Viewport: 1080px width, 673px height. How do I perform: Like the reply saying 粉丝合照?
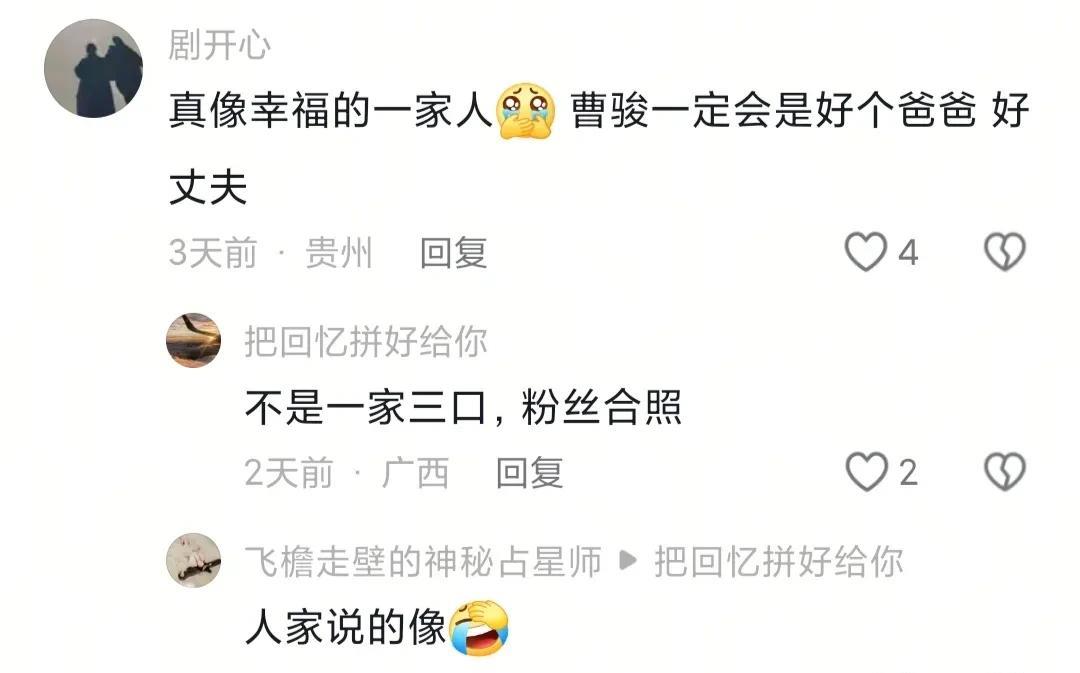(x=866, y=472)
